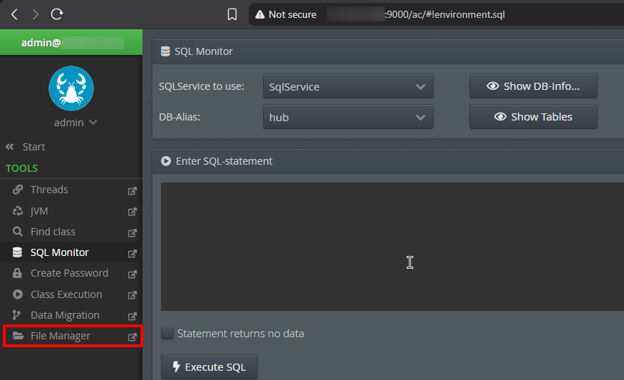Open the File Manager tool

[60, 336]
